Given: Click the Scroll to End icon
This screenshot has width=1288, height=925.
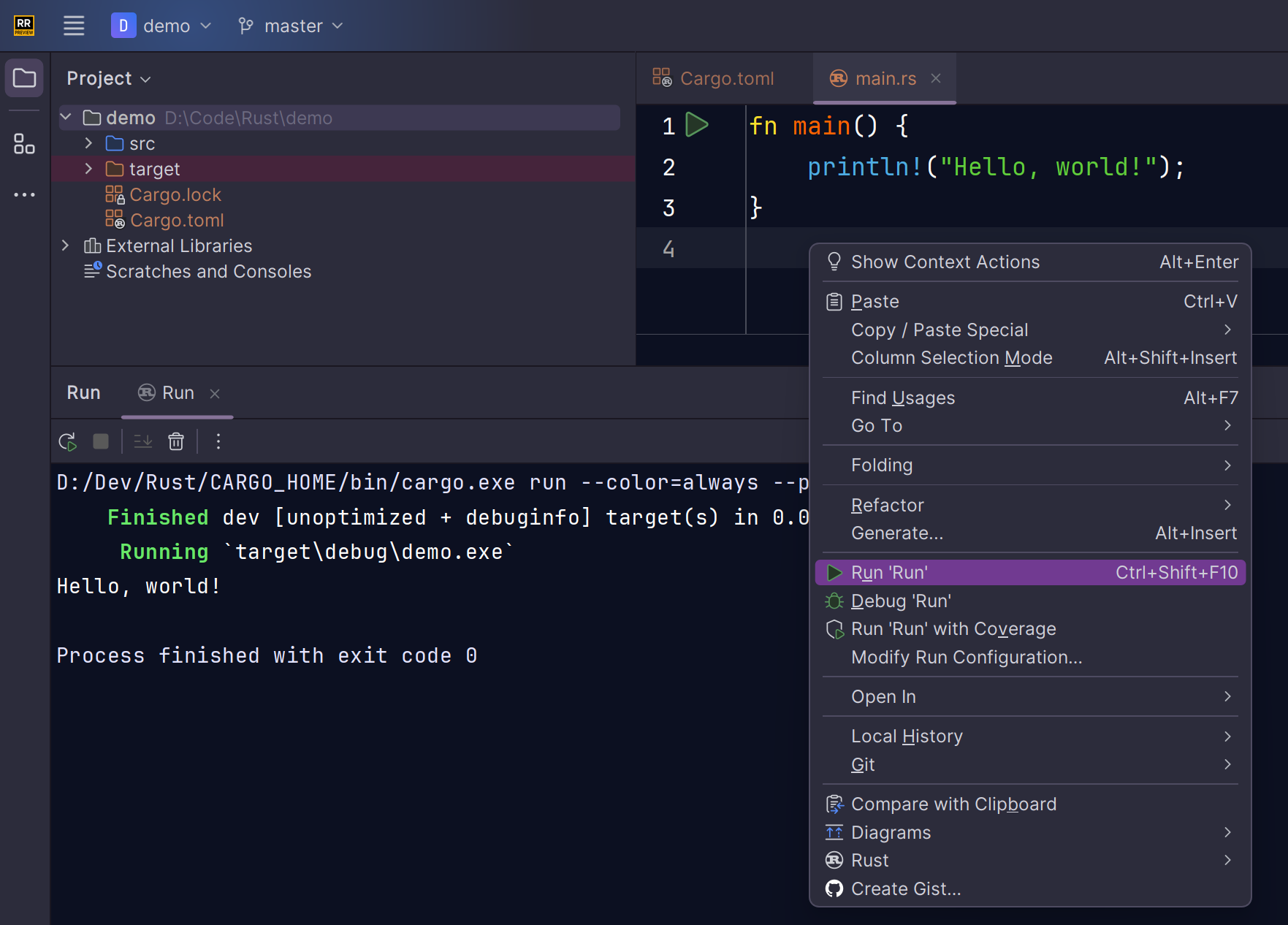Looking at the screenshot, I should click(x=143, y=441).
